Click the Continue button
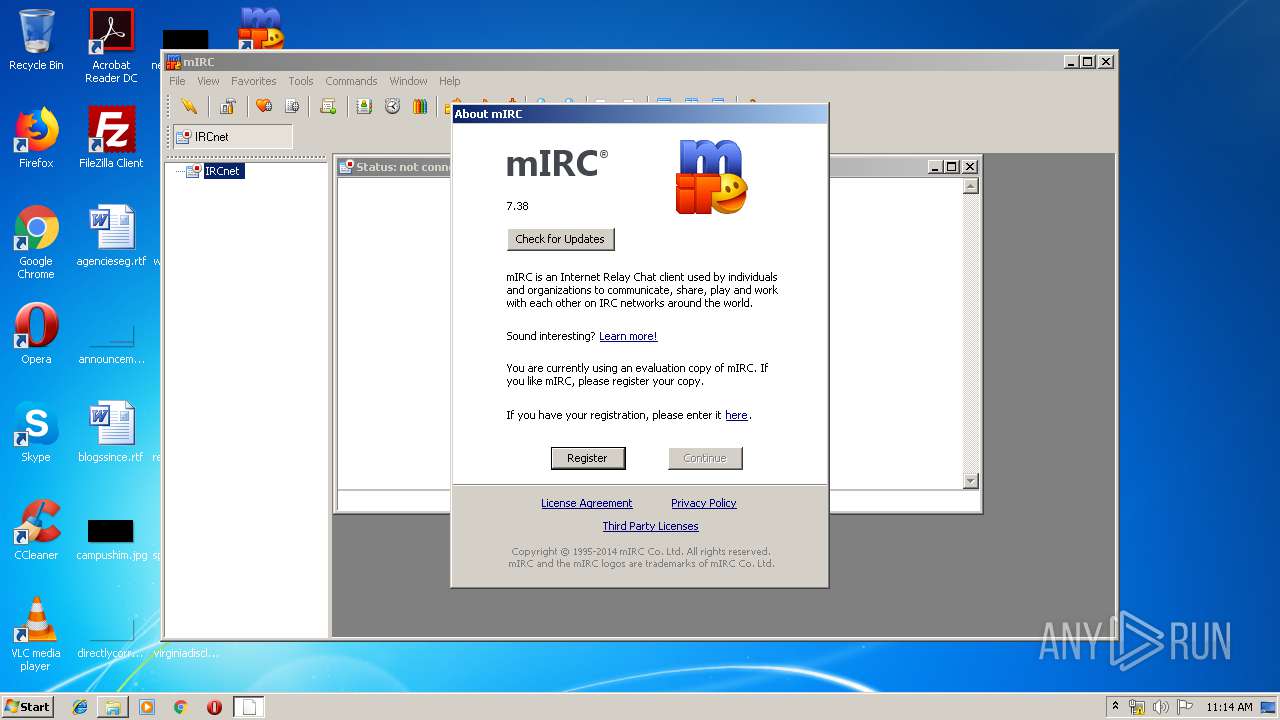The width and height of the screenshot is (1280, 720). coord(705,458)
